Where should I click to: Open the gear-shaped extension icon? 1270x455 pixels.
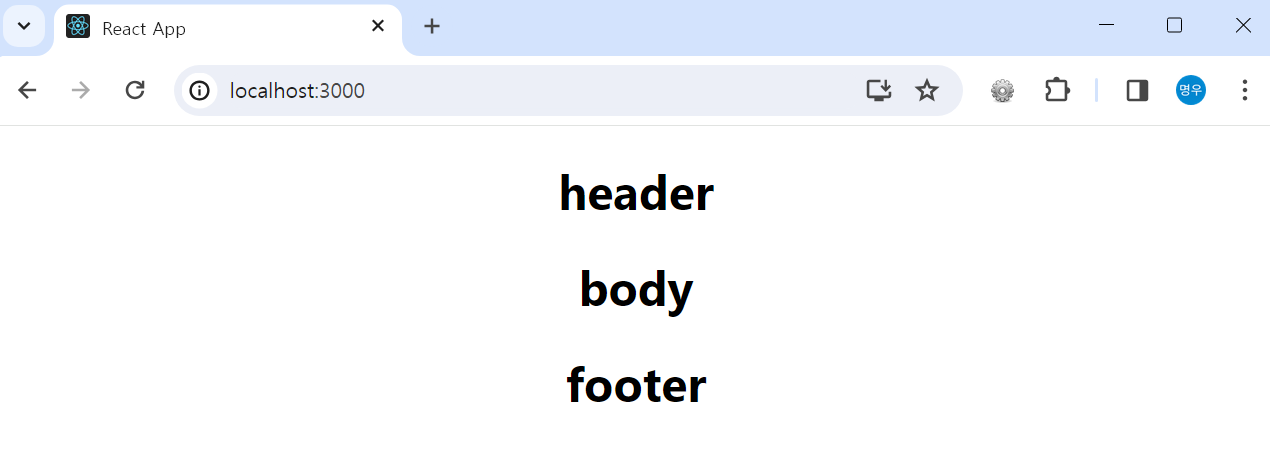1002,91
